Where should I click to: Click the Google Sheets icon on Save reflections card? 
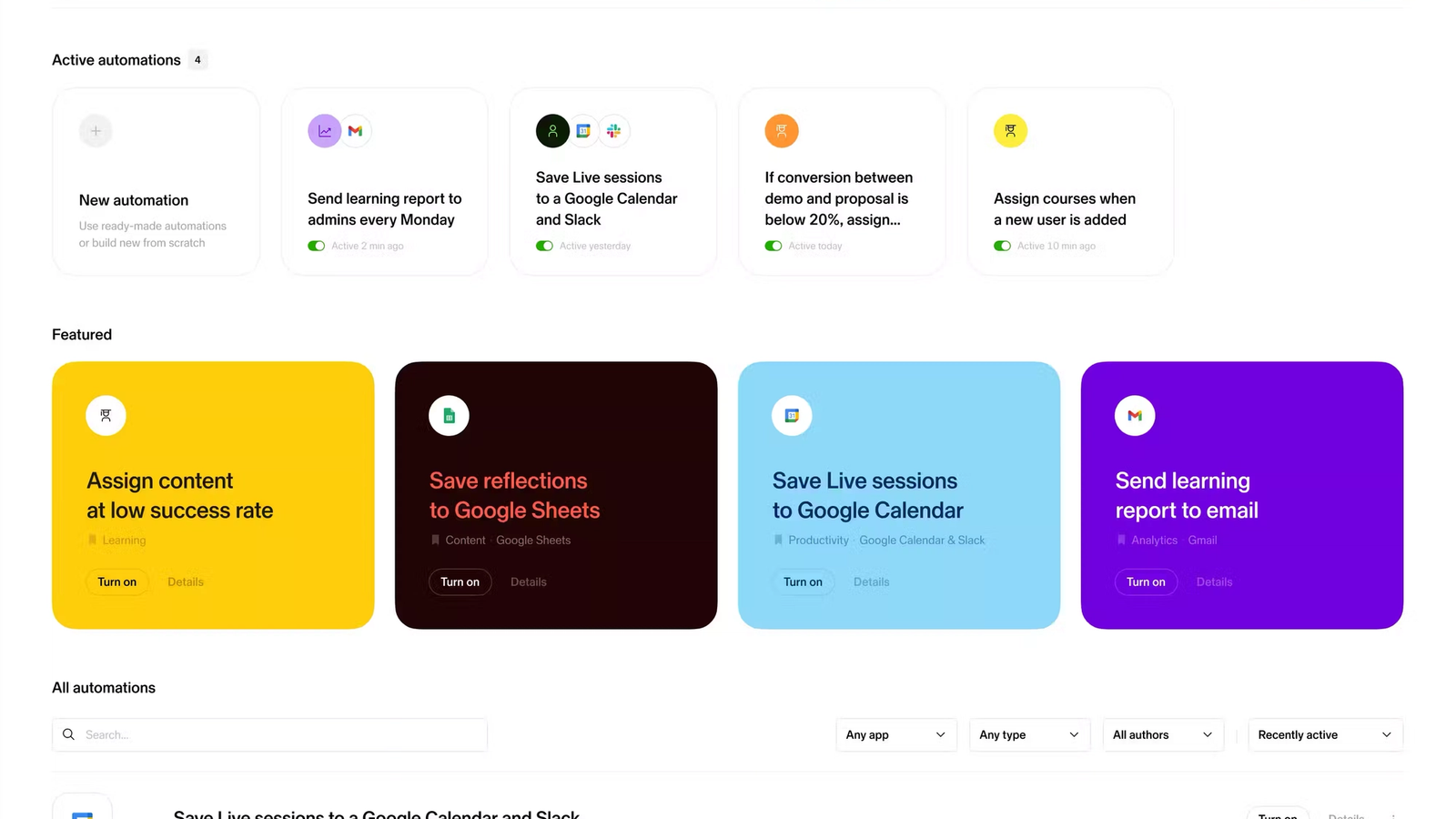coord(449,416)
